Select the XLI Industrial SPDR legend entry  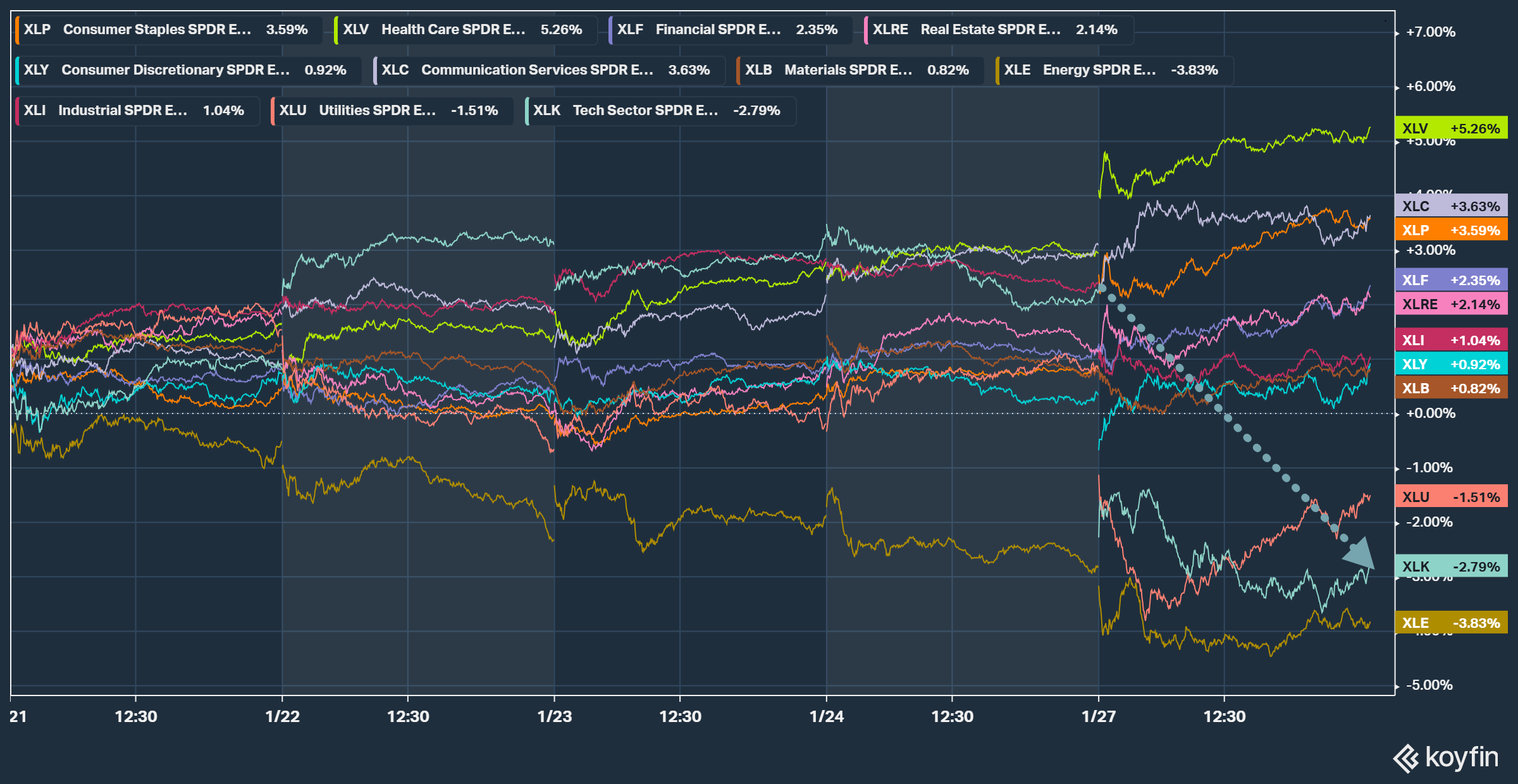(x=137, y=111)
